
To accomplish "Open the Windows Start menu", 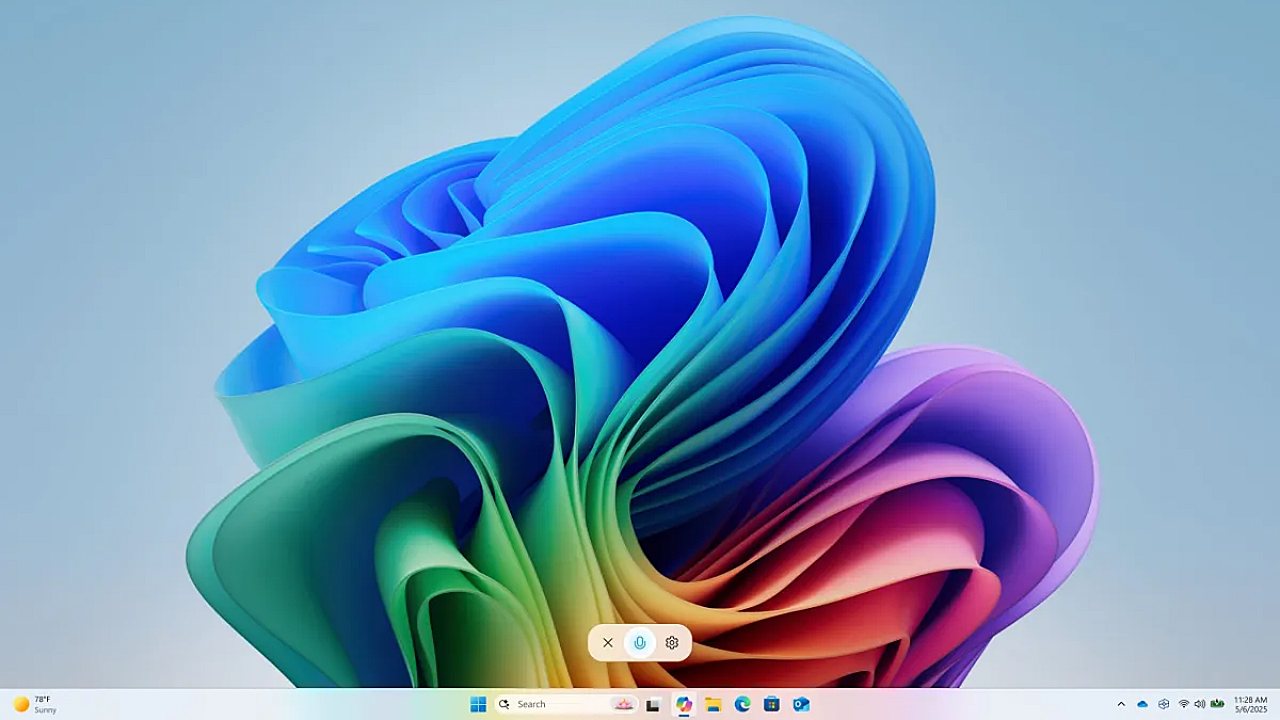I will pyautogui.click(x=478, y=704).
